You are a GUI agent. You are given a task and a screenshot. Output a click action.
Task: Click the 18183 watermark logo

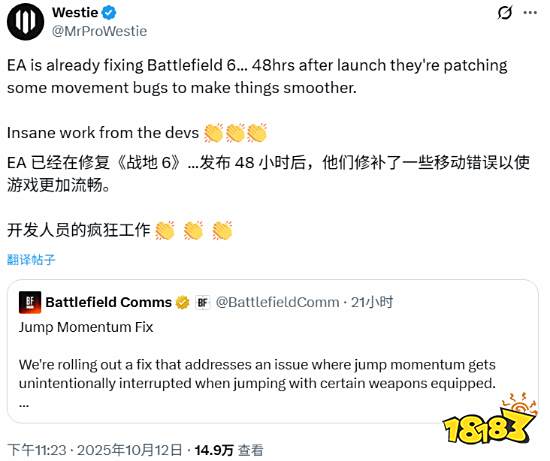490,419
